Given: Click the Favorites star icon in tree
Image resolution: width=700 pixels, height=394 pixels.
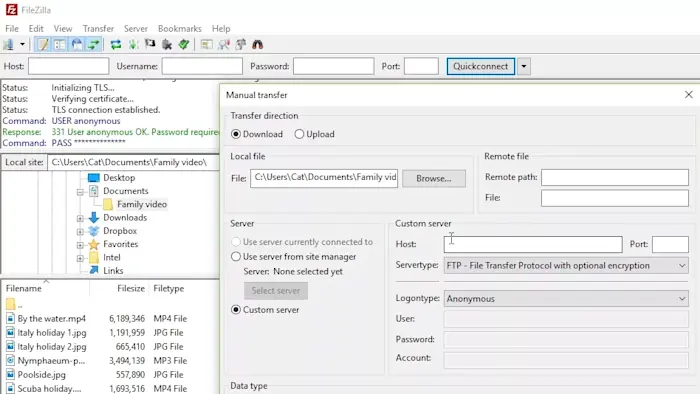Looking at the screenshot, I should [x=94, y=245].
